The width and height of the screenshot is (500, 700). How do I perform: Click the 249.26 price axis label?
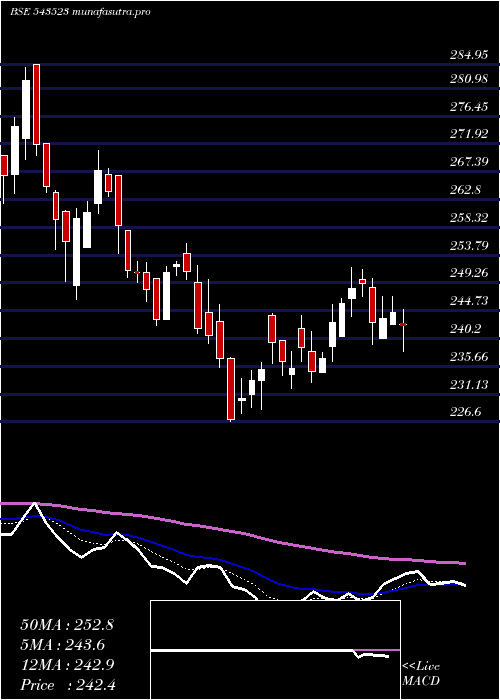click(x=468, y=273)
